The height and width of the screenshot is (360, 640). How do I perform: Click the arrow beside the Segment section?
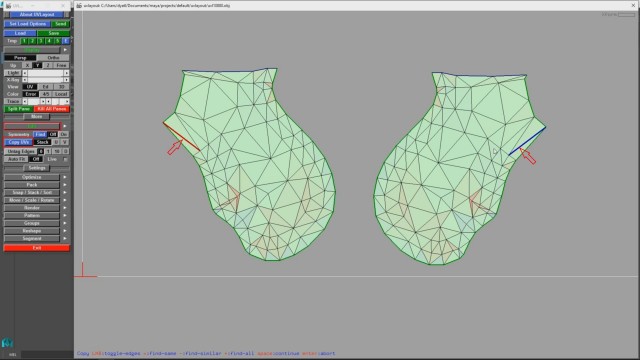point(65,238)
